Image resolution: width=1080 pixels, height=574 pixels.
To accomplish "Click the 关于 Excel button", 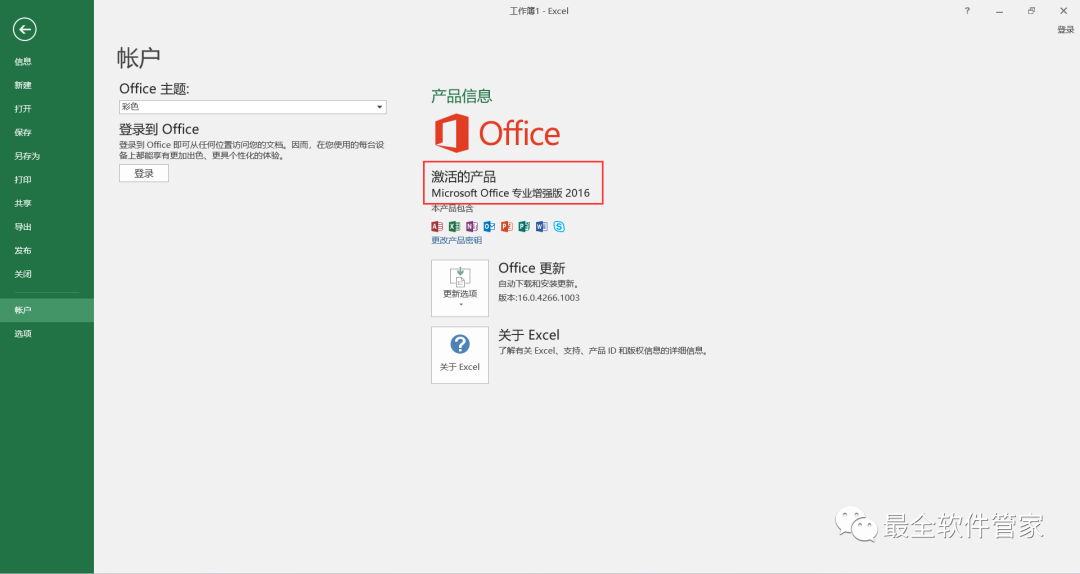I will pos(460,355).
